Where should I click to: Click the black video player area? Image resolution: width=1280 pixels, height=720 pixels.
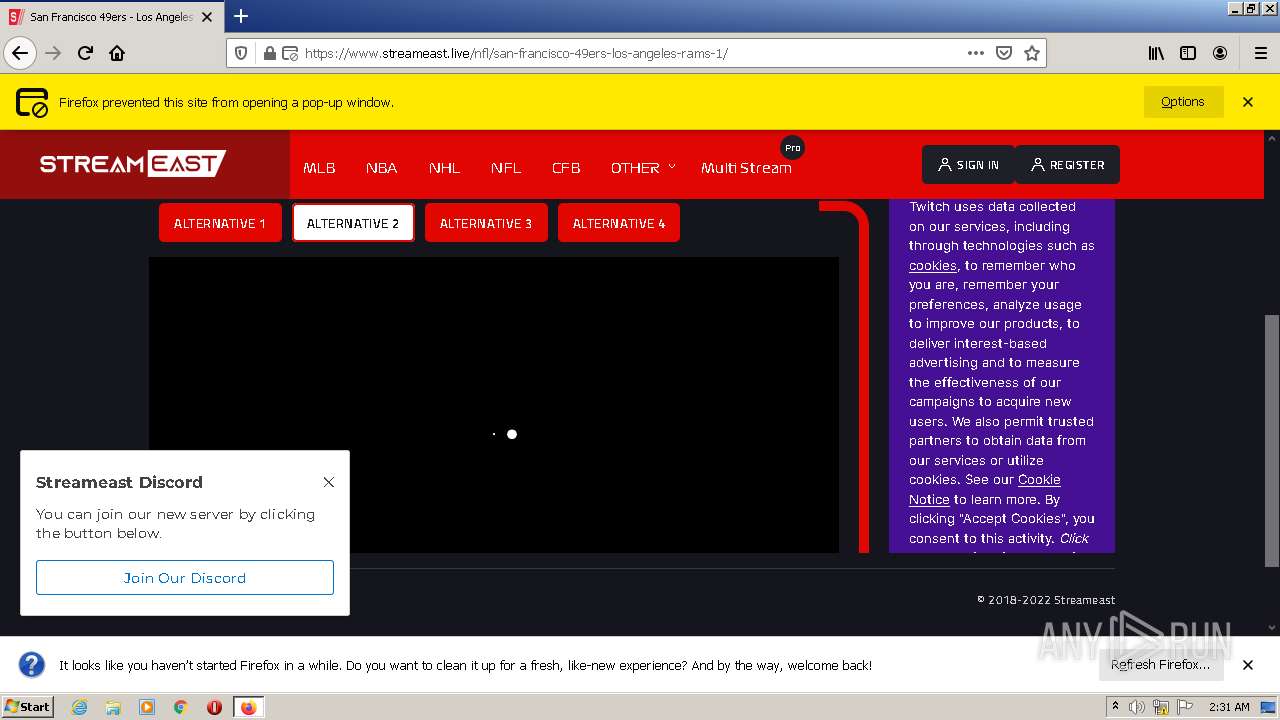click(494, 405)
